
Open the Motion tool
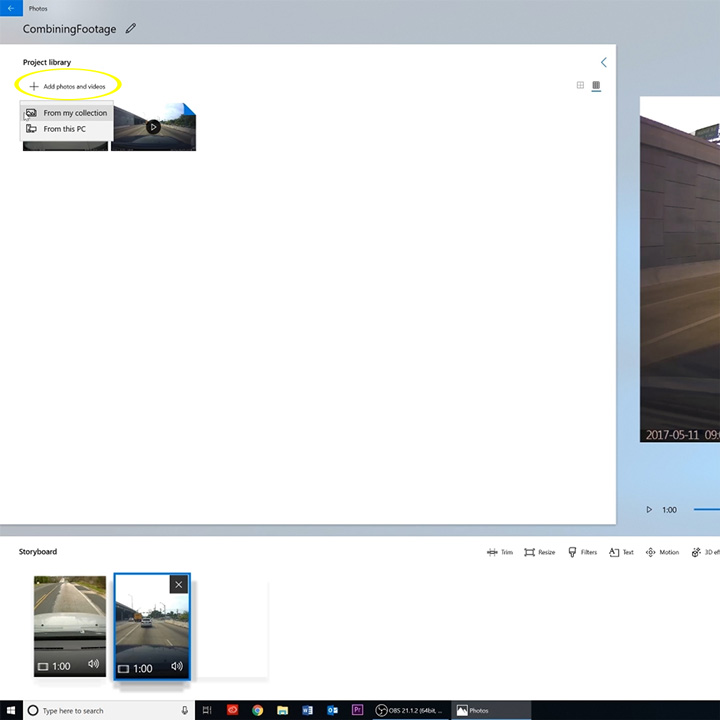tap(662, 552)
